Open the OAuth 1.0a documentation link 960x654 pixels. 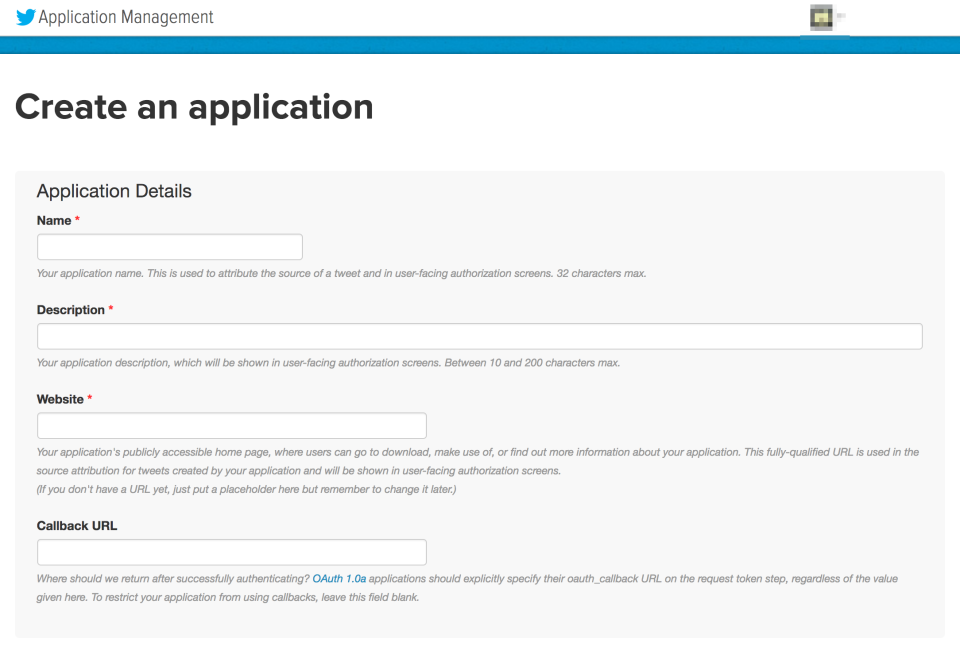[339, 579]
